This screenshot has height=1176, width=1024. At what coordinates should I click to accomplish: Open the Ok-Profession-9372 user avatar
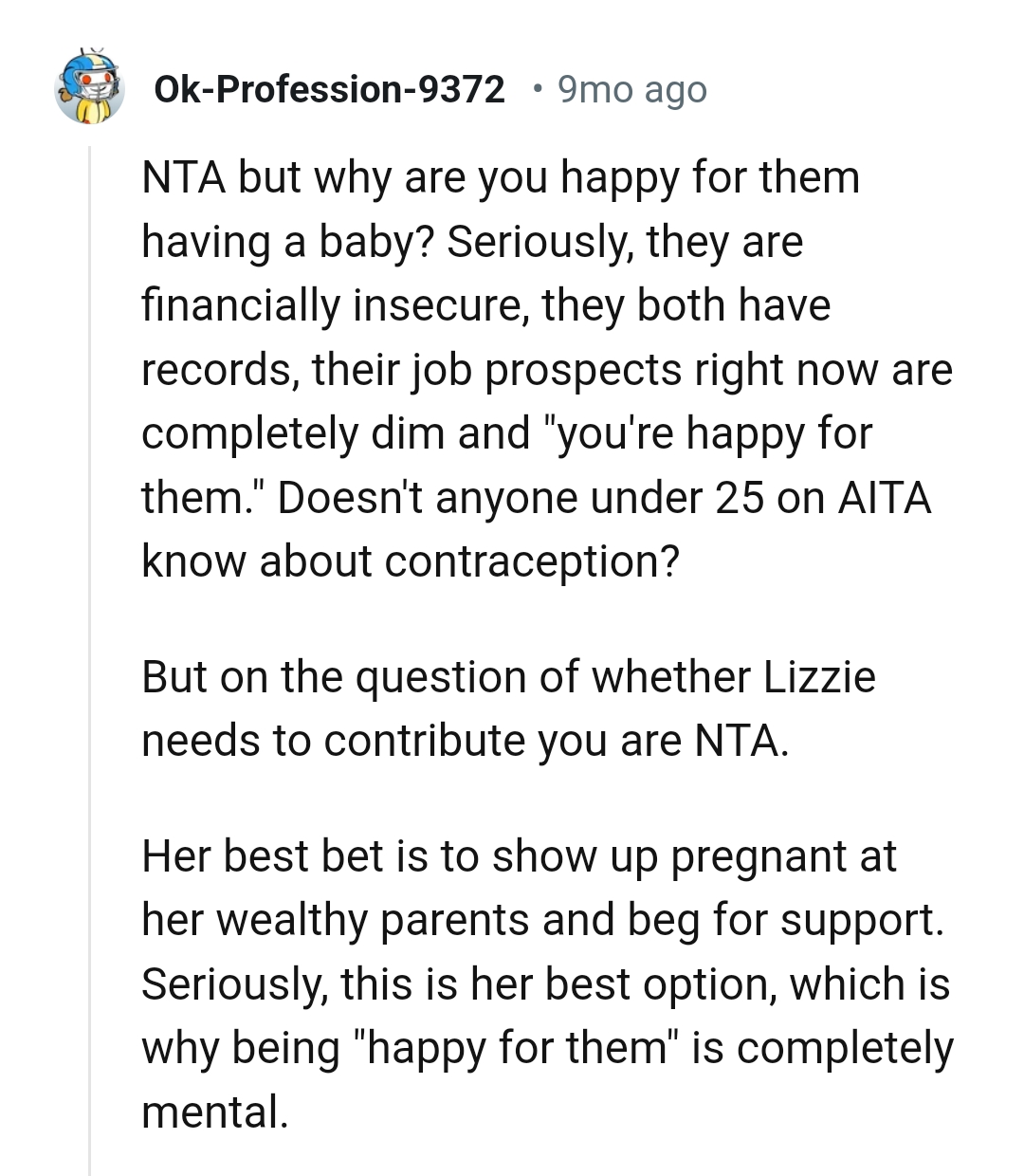(x=90, y=86)
